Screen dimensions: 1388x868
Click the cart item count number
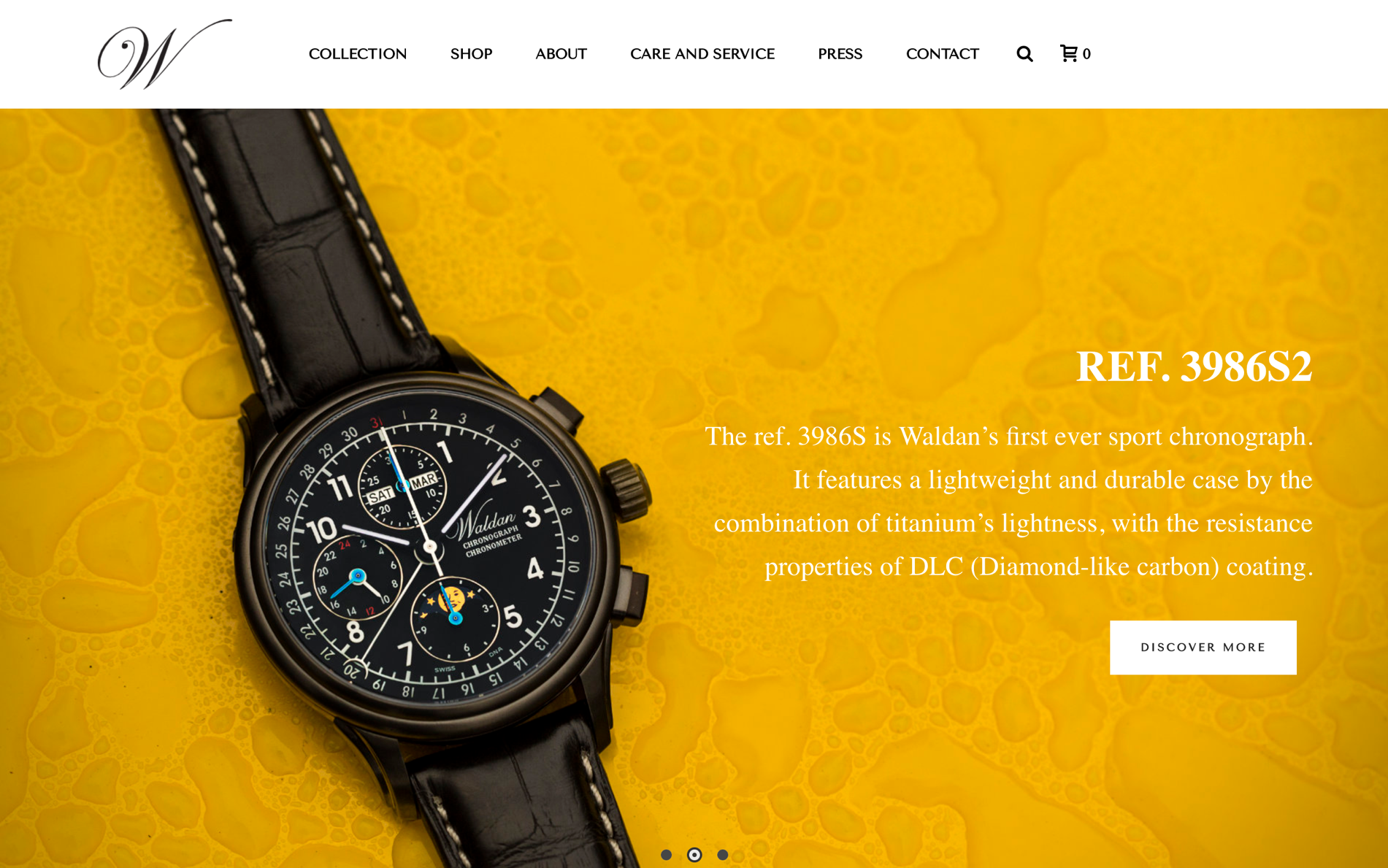pyautogui.click(x=1086, y=54)
